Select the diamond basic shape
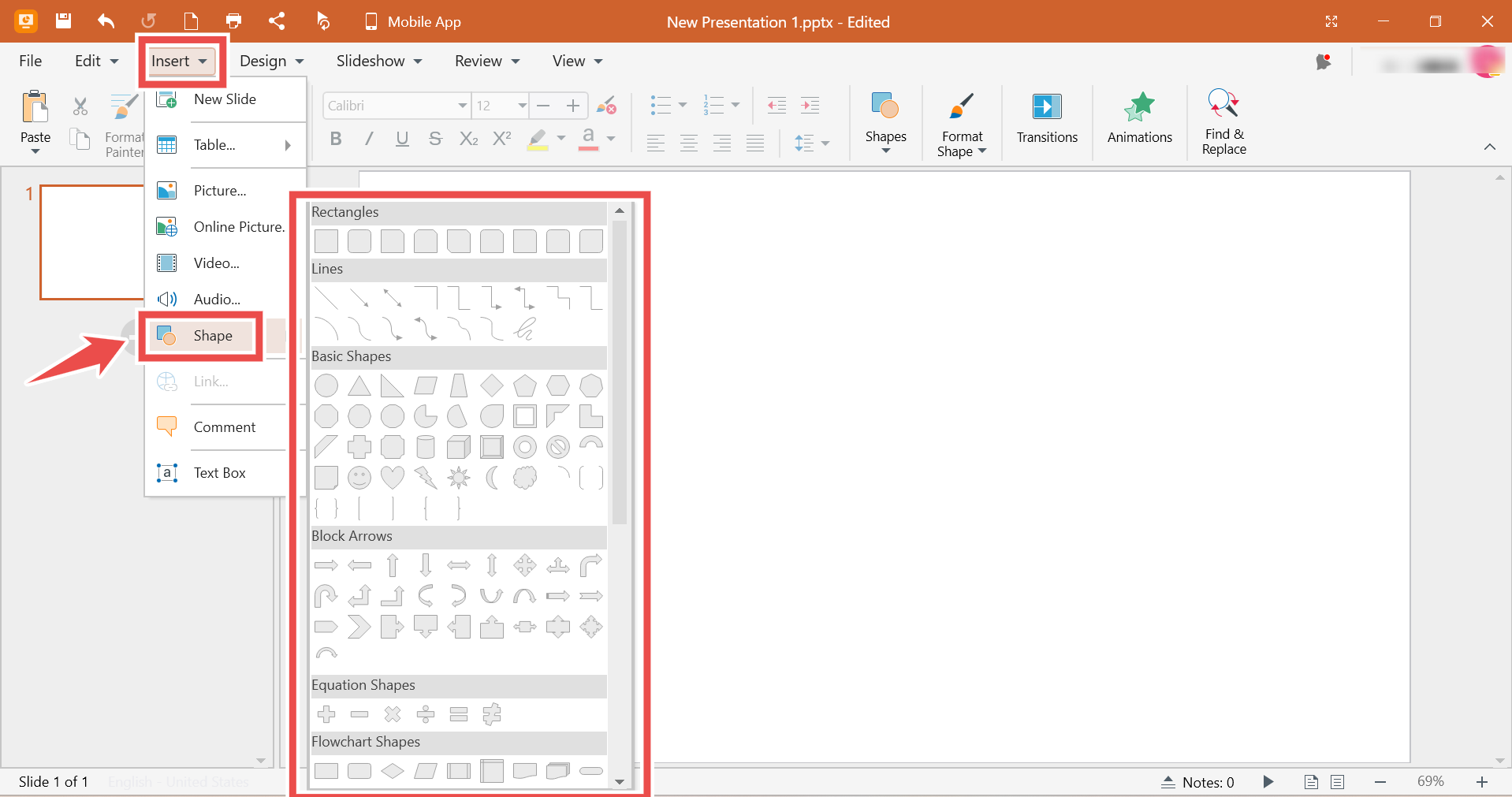The image size is (1512, 797). [492, 385]
